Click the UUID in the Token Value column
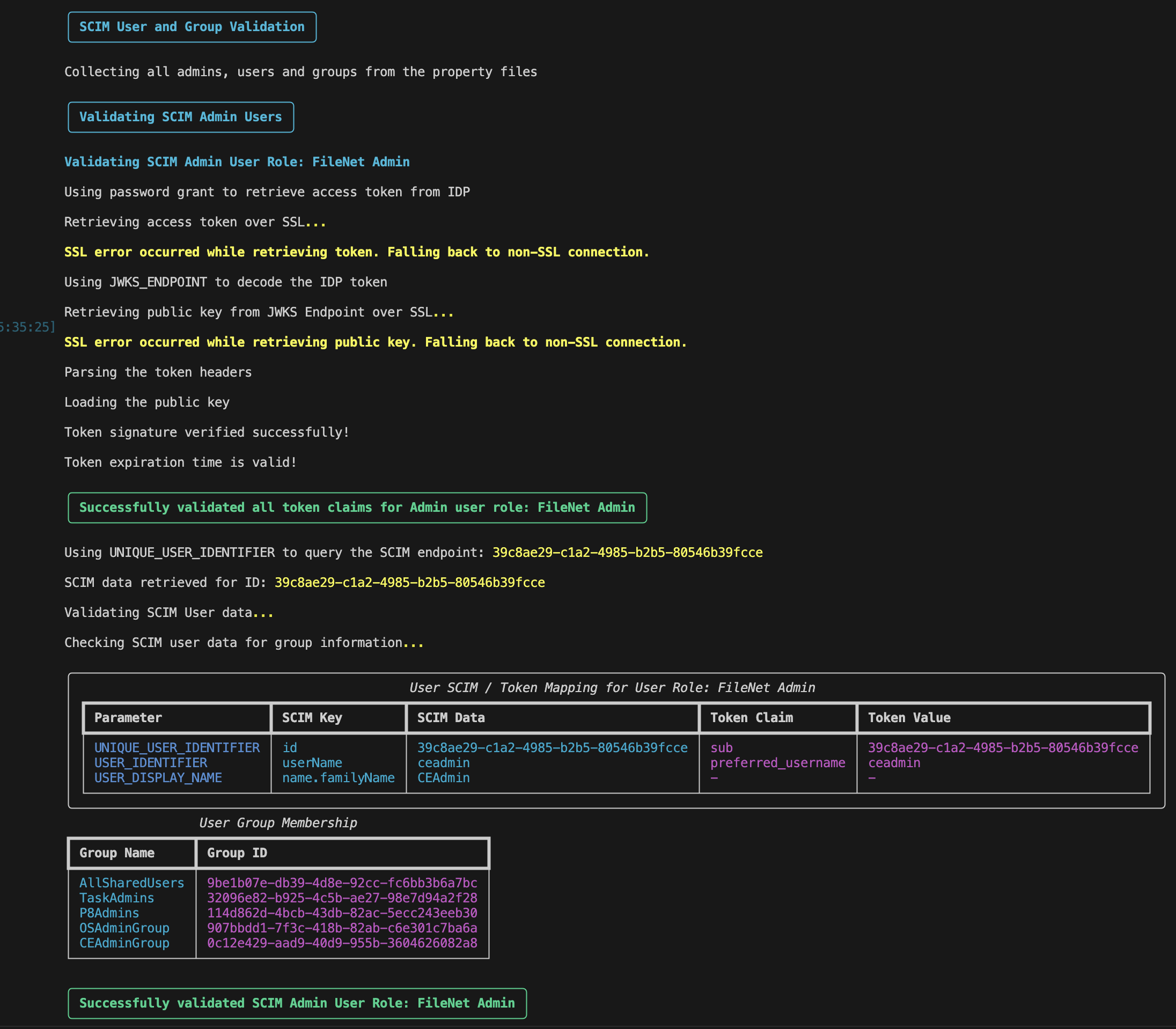Screen dimensions: 1176x1029 click(1003, 748)
